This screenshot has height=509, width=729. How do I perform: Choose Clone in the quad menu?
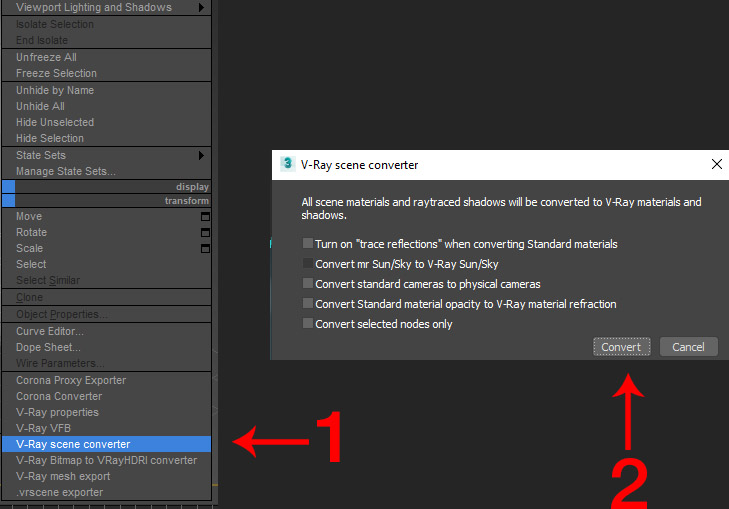pos(106,297)
